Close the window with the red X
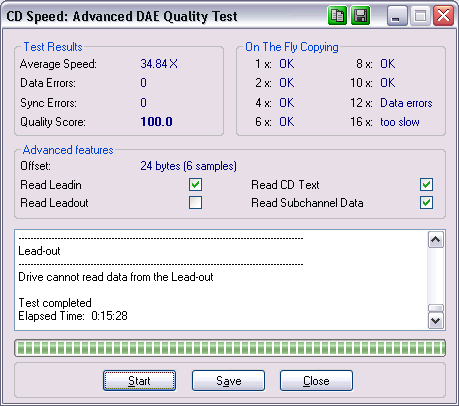The width and height of the screenshot is (459, 406). click(443, 16)
